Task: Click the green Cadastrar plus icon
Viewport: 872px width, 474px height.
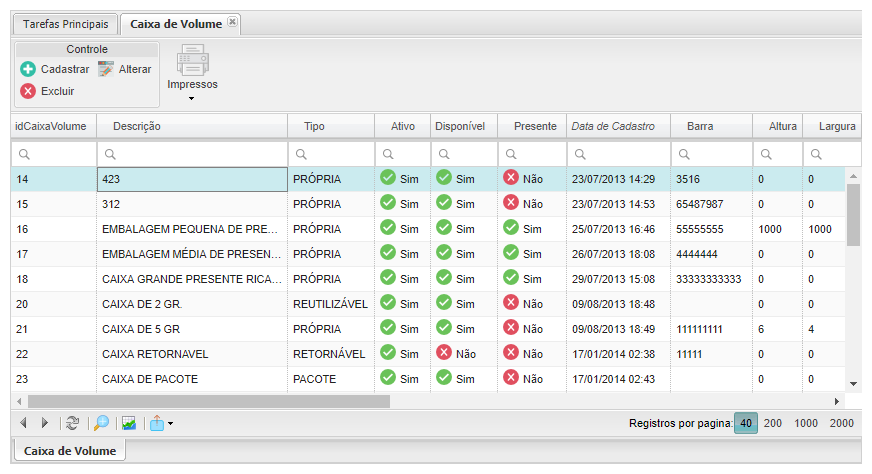Action: pos(28,69)
